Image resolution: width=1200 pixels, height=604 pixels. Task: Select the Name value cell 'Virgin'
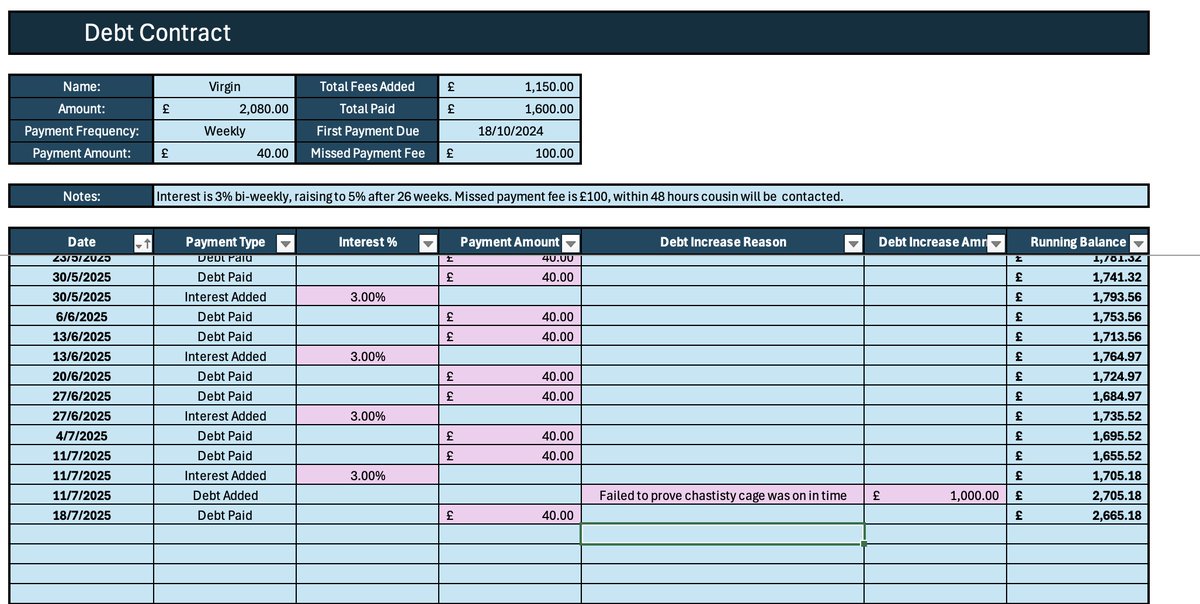tap(225, 87)
